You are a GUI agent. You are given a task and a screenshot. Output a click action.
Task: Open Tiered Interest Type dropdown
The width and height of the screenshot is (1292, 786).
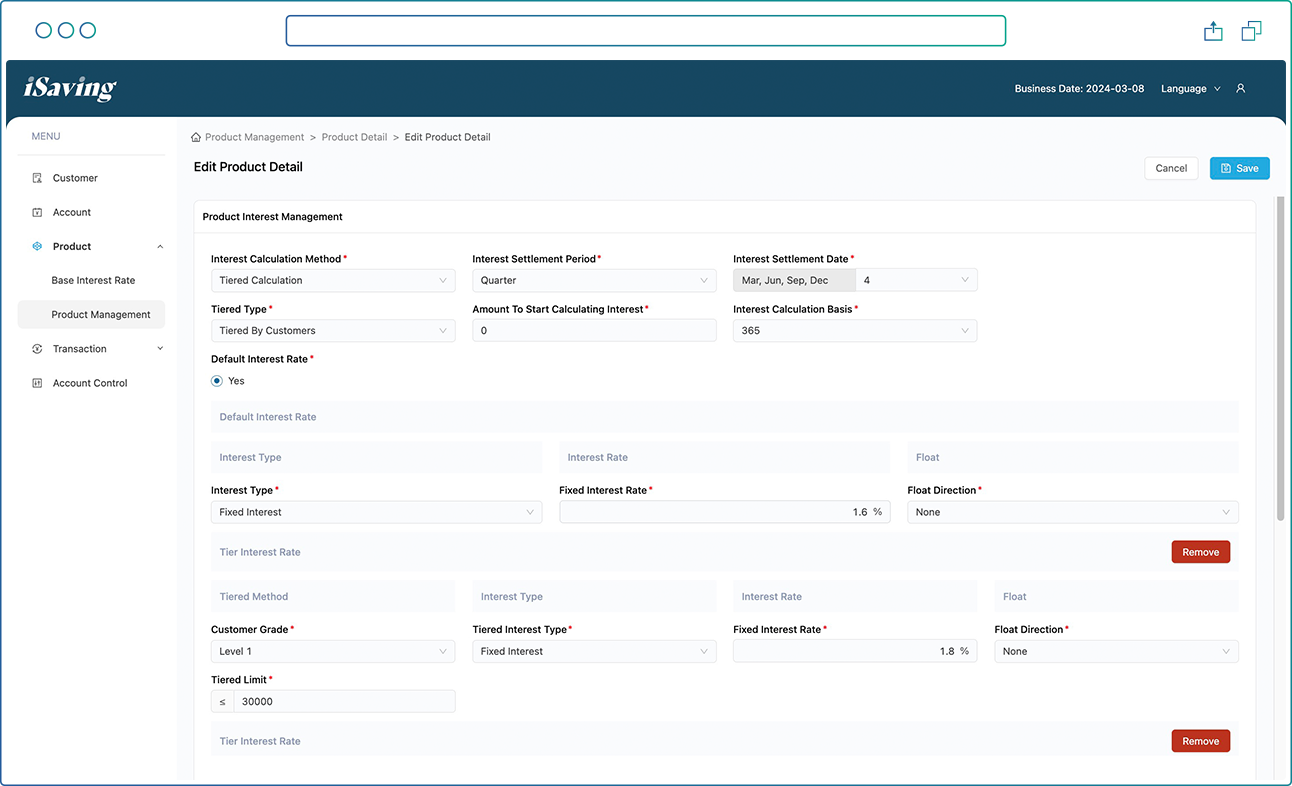tap(594, 651)
